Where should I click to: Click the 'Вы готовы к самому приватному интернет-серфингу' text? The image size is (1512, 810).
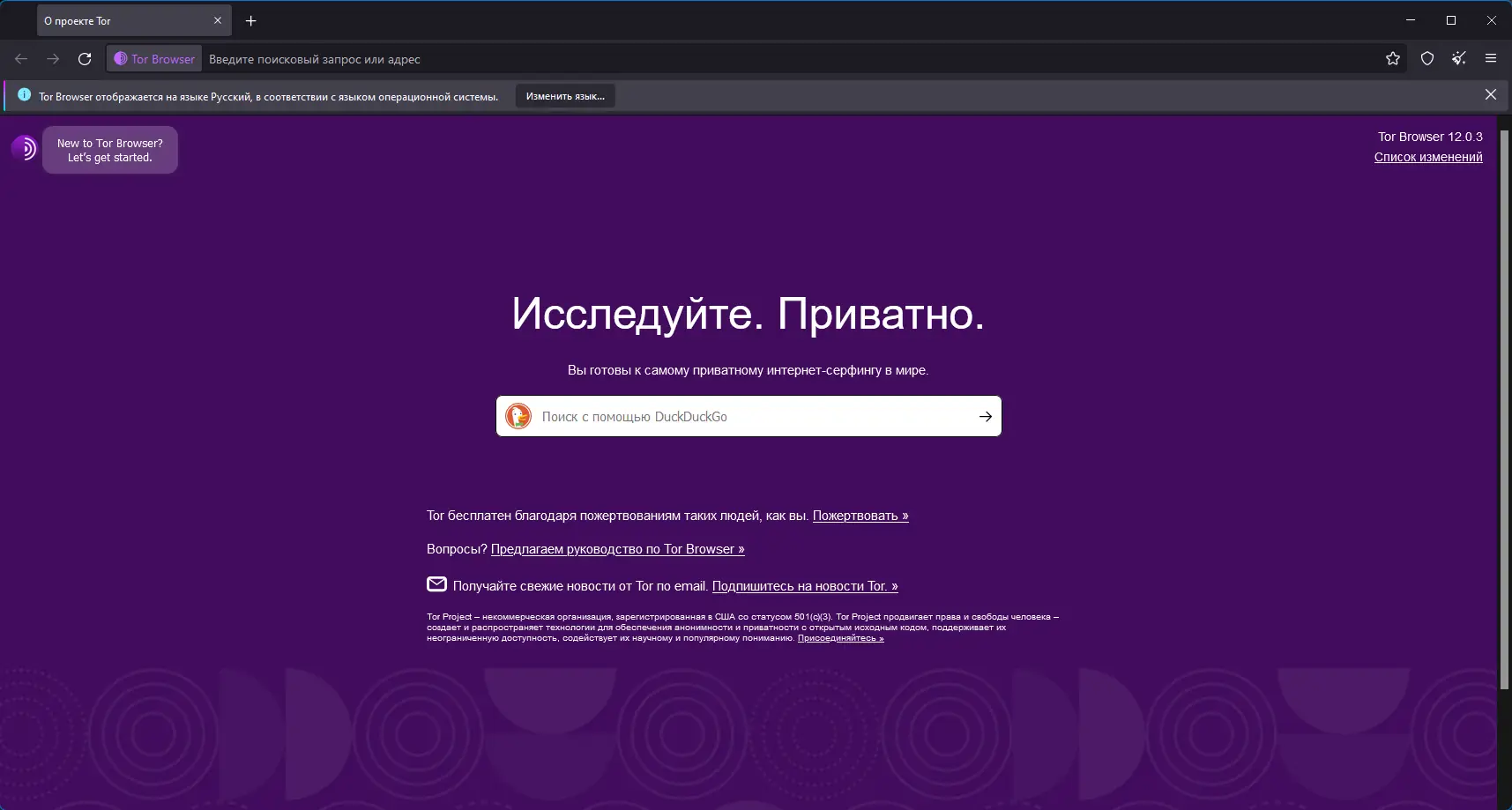coord(748,370)
